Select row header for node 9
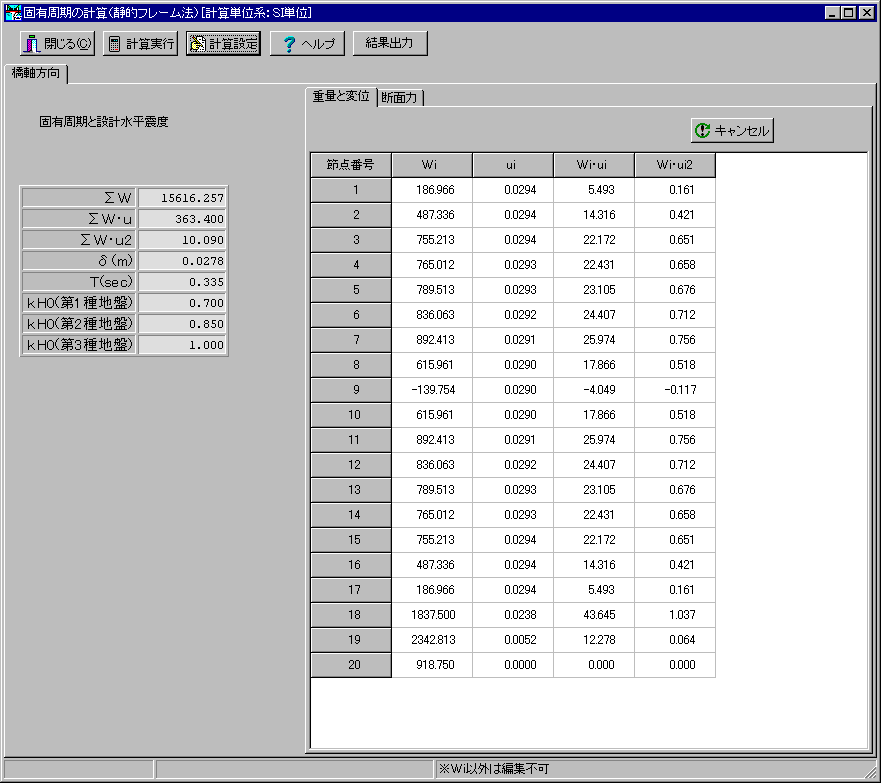 click(x=350, y=390)
